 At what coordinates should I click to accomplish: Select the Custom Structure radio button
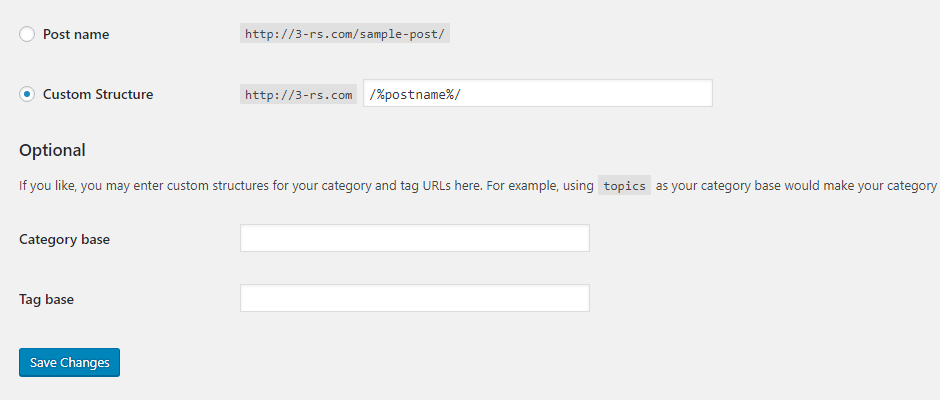(27, 94)
